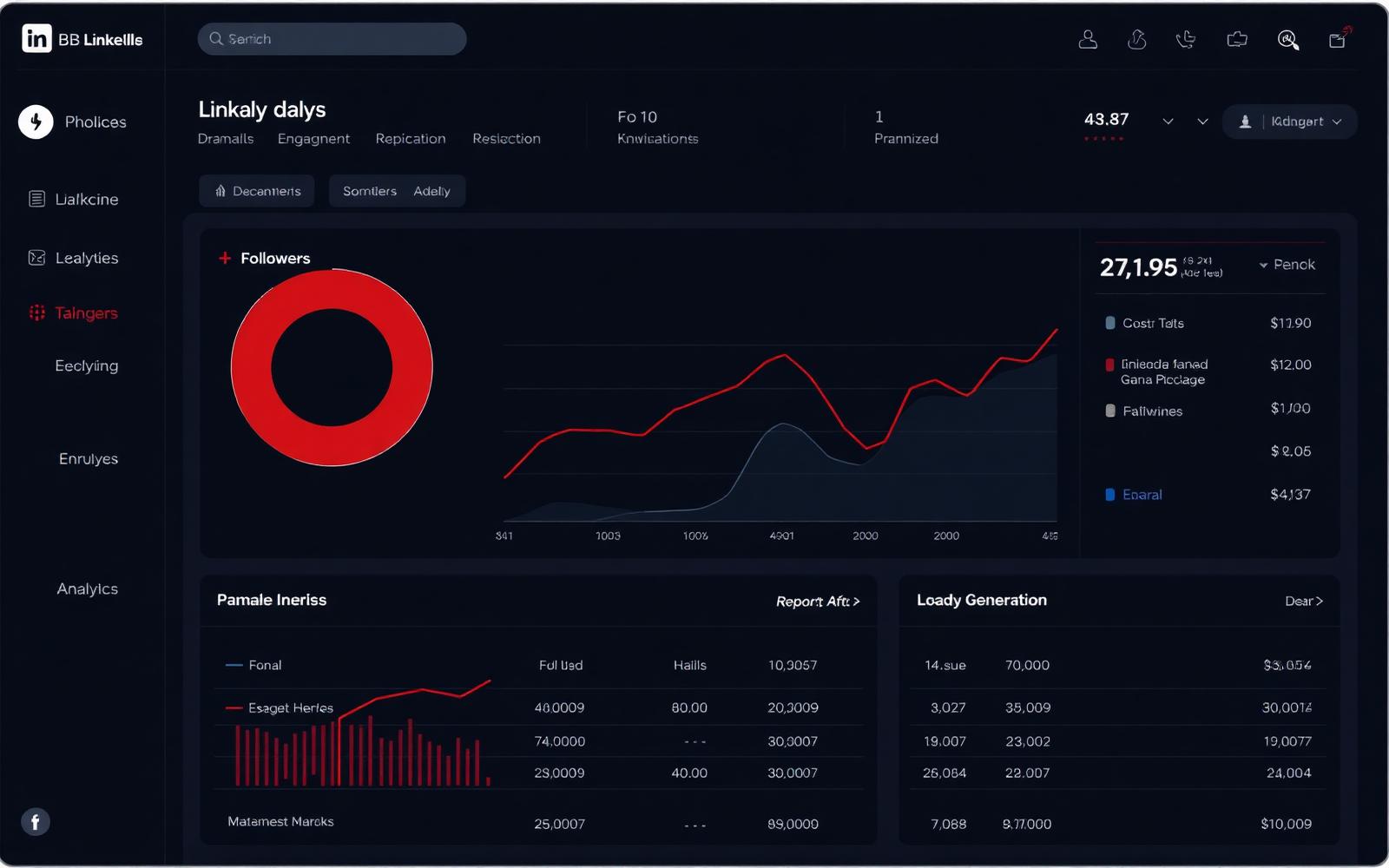1389x868 pixels.
Task: Open the Kdngert account dropdown
Action: click(x=1290, y=122)
